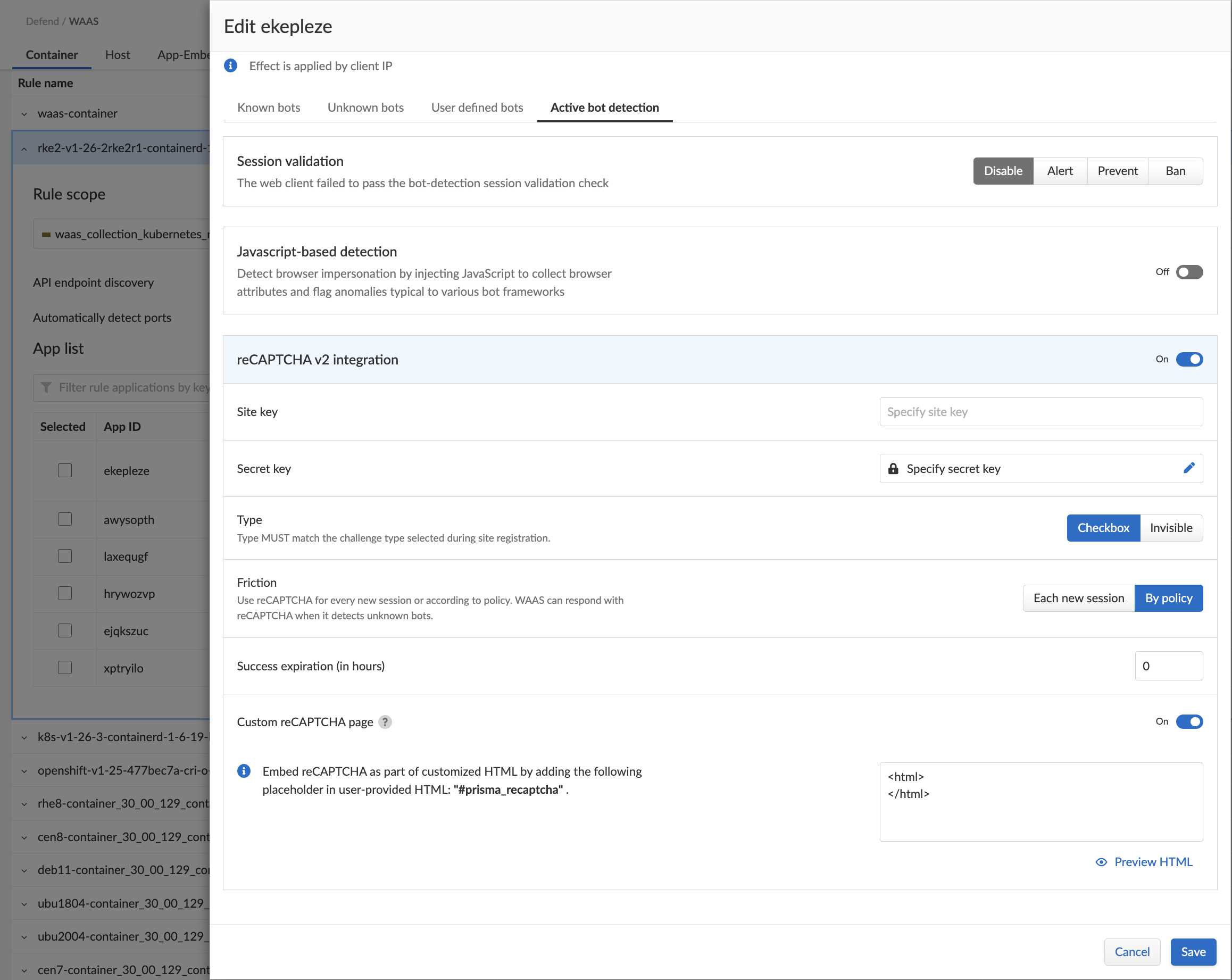Set Session validation to Prevent
1232x980 pixels.
tap(1117, 171)
